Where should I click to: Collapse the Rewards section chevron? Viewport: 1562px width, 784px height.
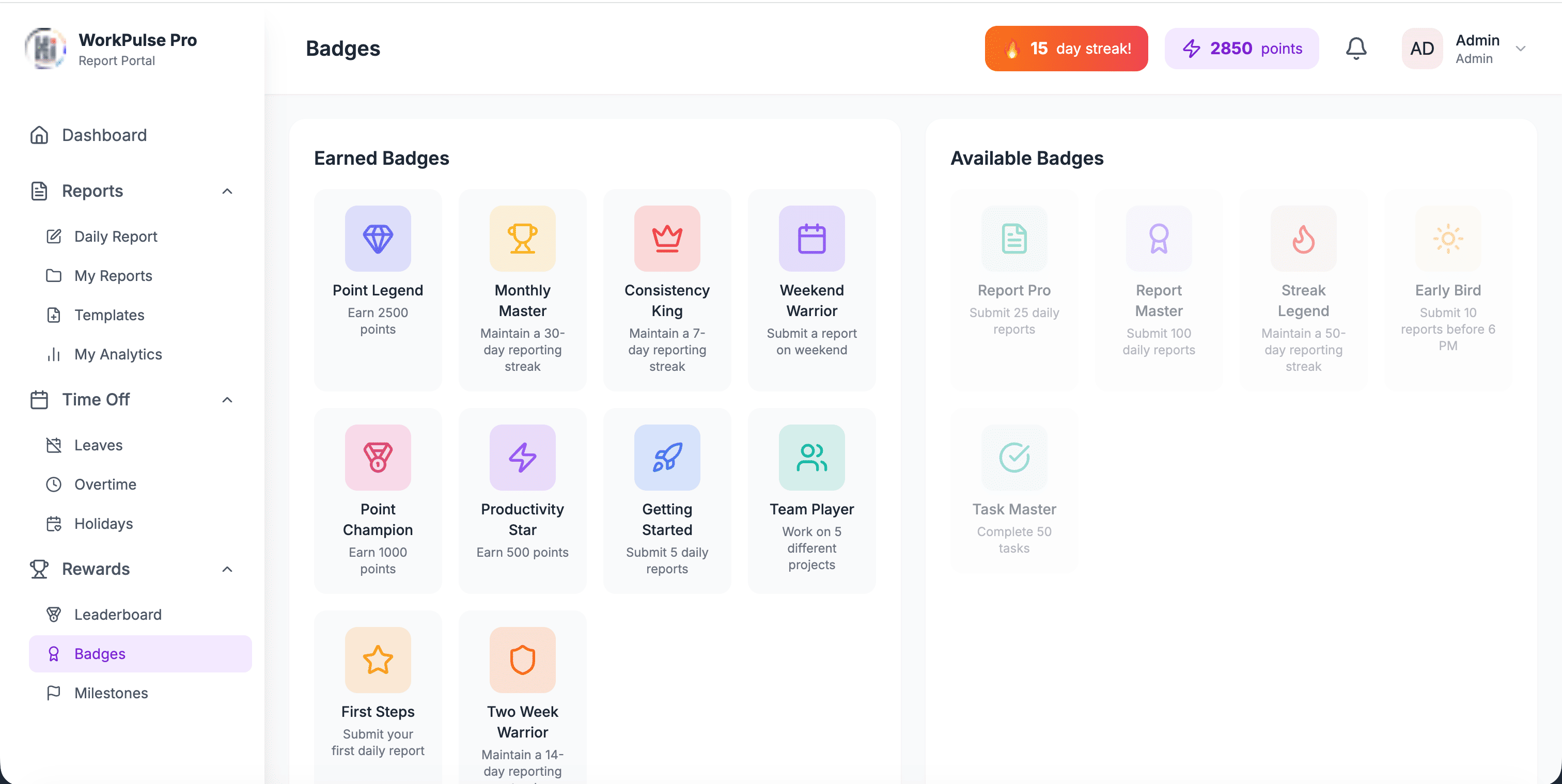point(227,569)
